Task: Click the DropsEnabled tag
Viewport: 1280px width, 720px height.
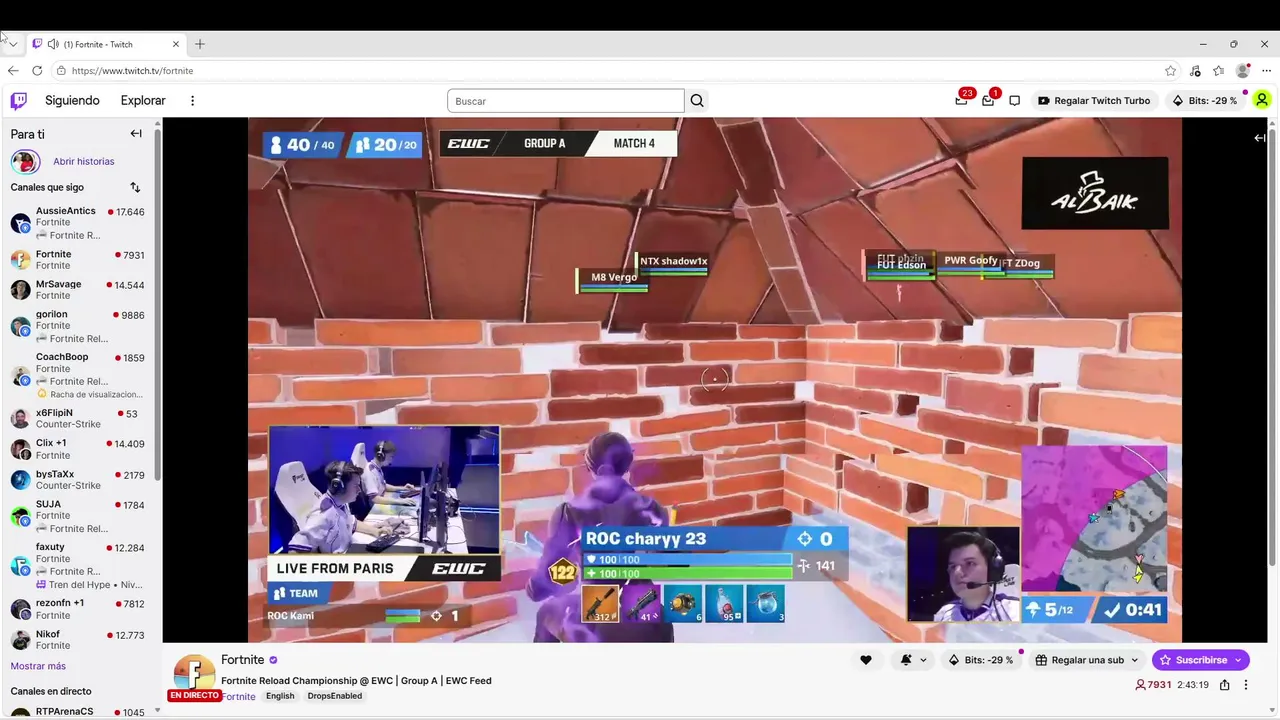Action: (x=334, y=696)
